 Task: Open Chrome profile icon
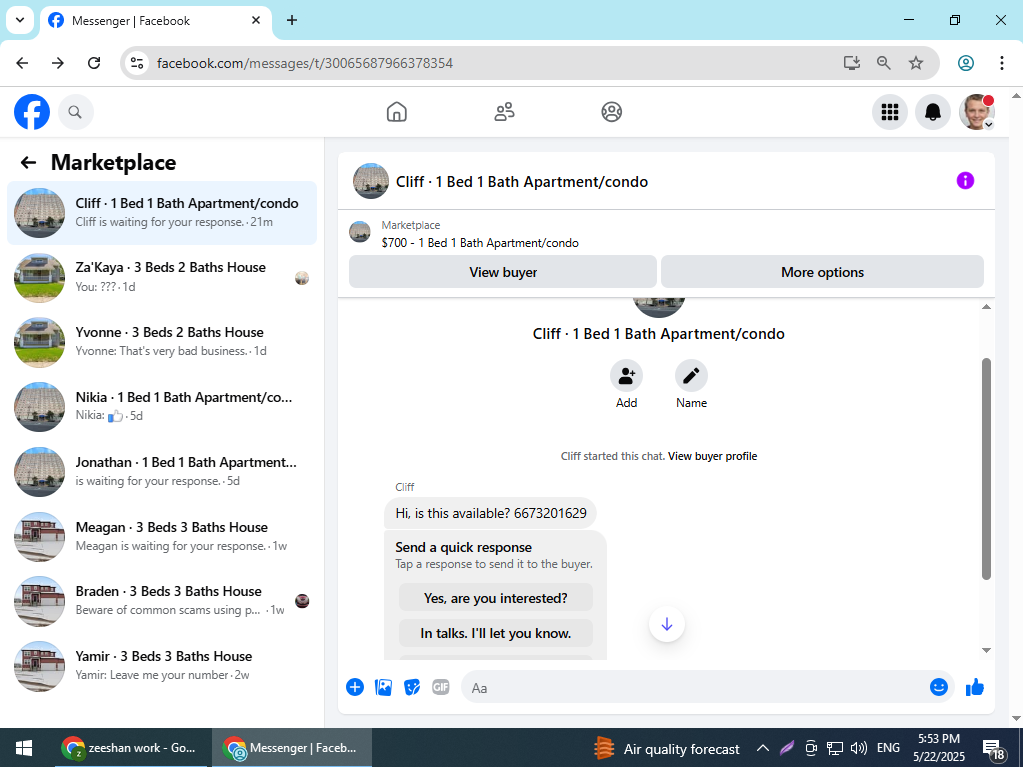point(966,63)
